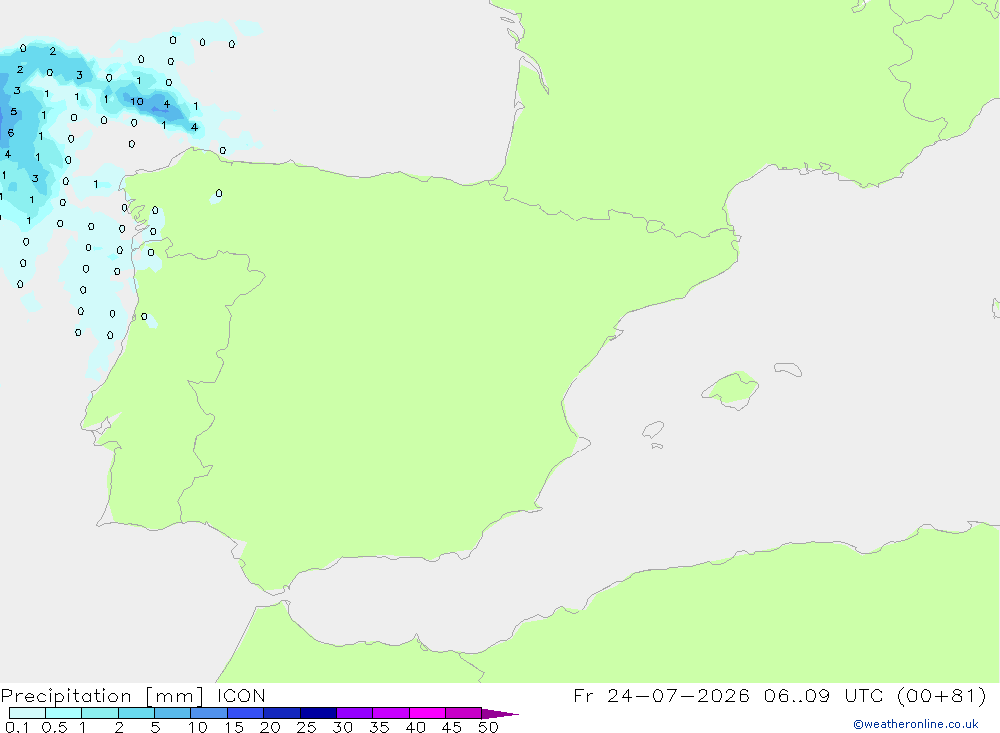The width and height of the screenshot is (1000, 733).
Task: Click the legend label '50'
Action: coord(489,727)
